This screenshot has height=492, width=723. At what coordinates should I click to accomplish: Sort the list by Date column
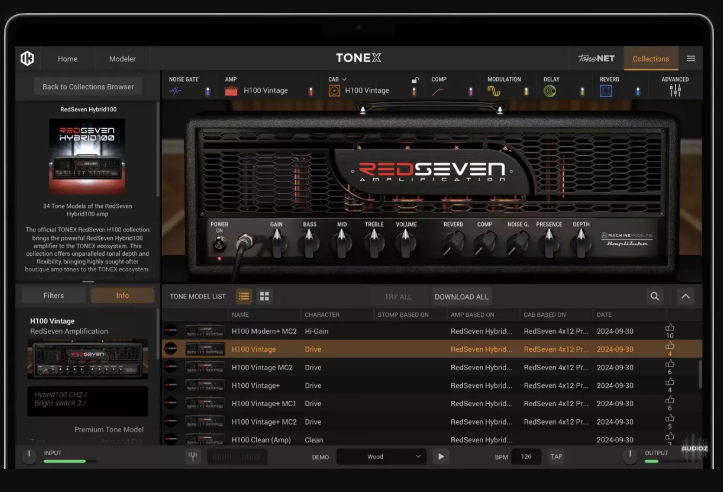pos(604,314)
